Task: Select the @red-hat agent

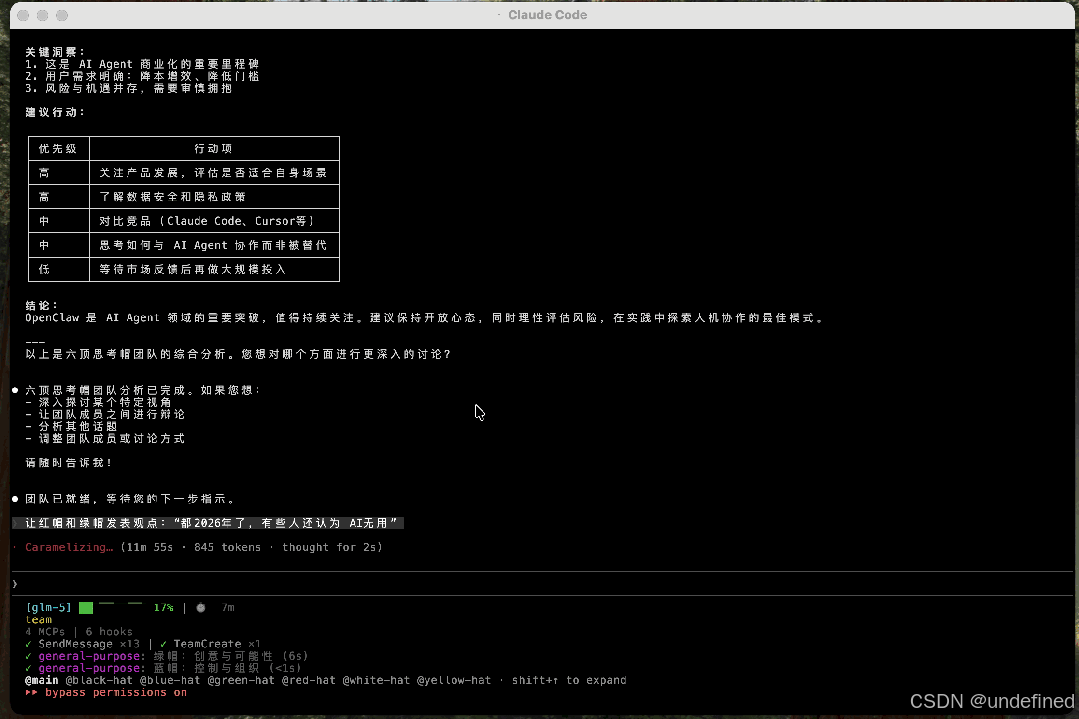Action: tap(309, 680)
